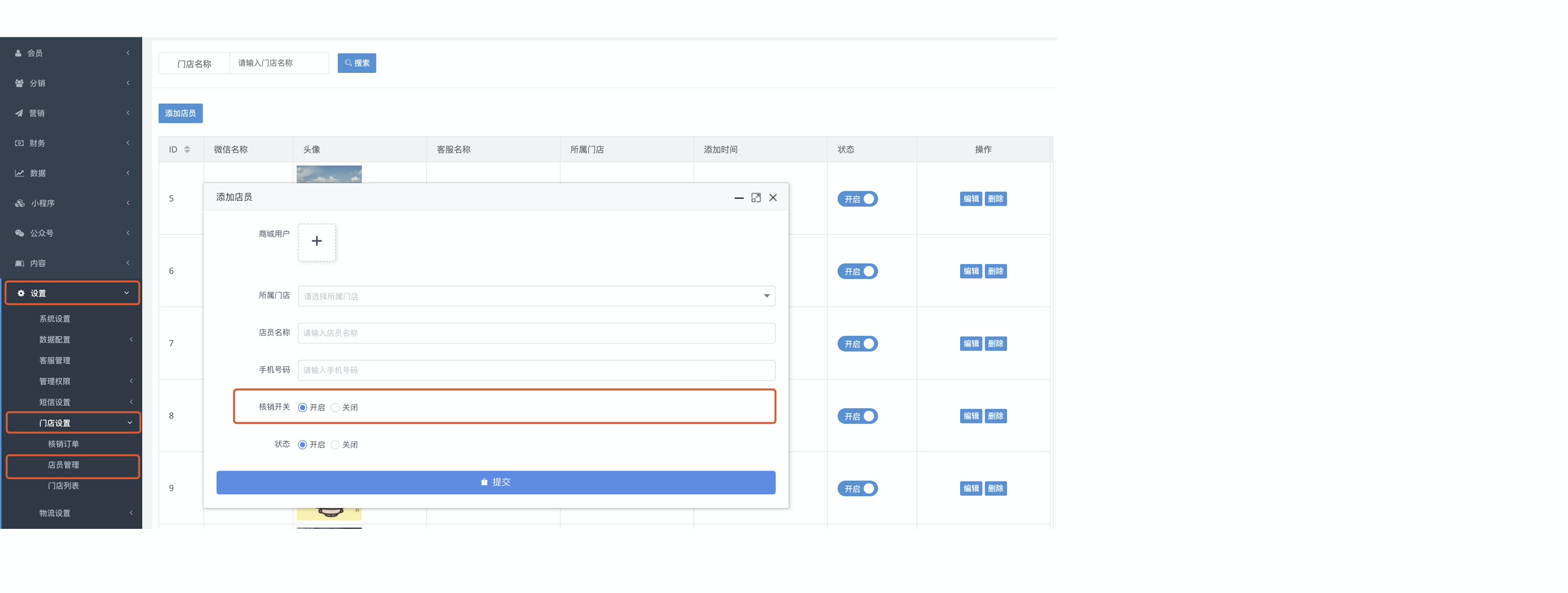Click the plus icon to add 商城用户
1568x593 pixels.
[317, 241]
